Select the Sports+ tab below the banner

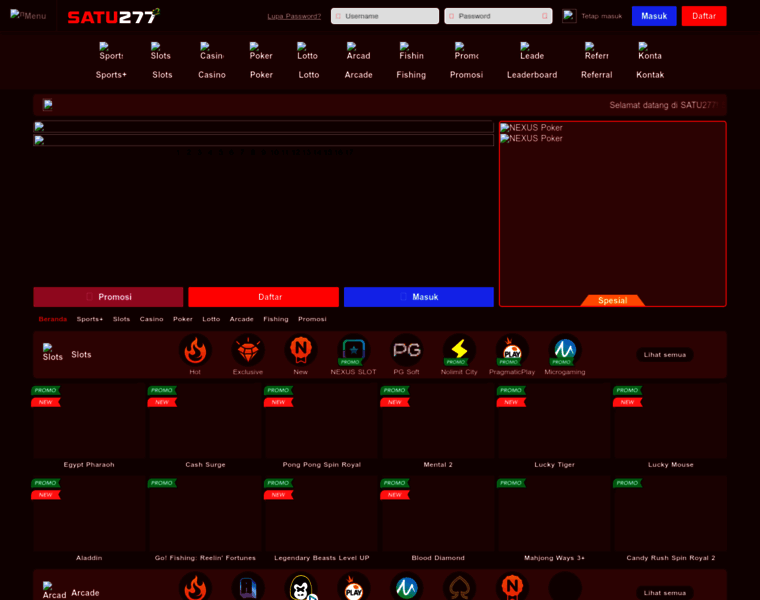90,319
